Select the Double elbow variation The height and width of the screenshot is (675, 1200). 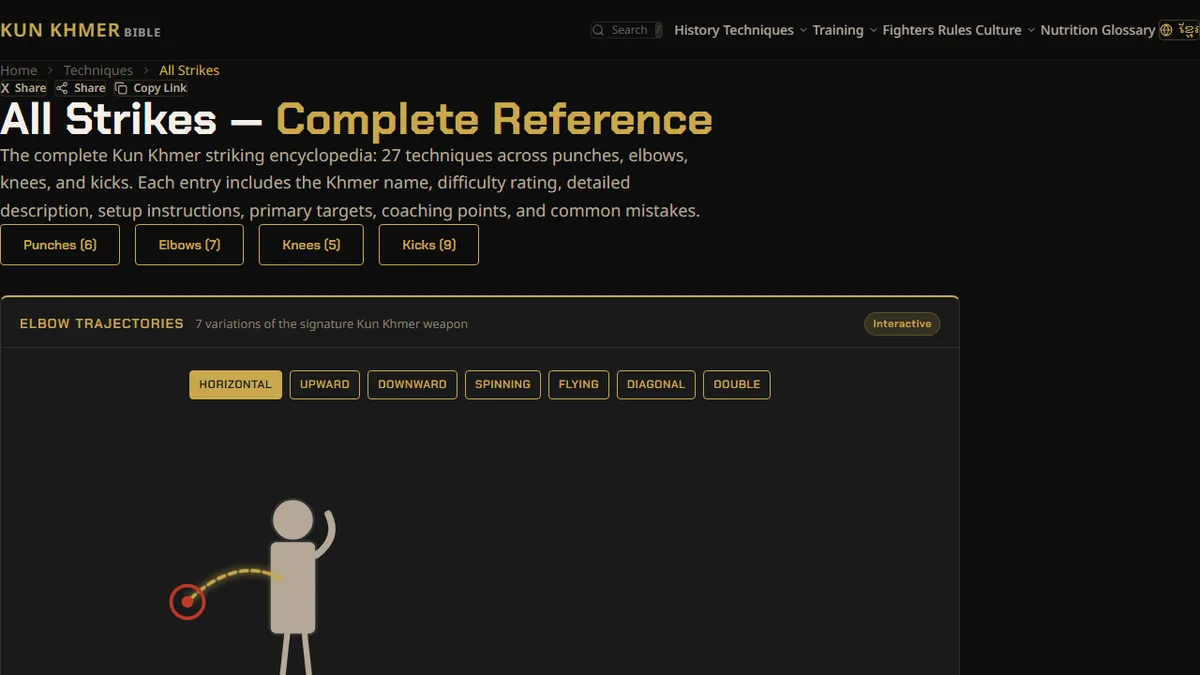pos(737,385)
